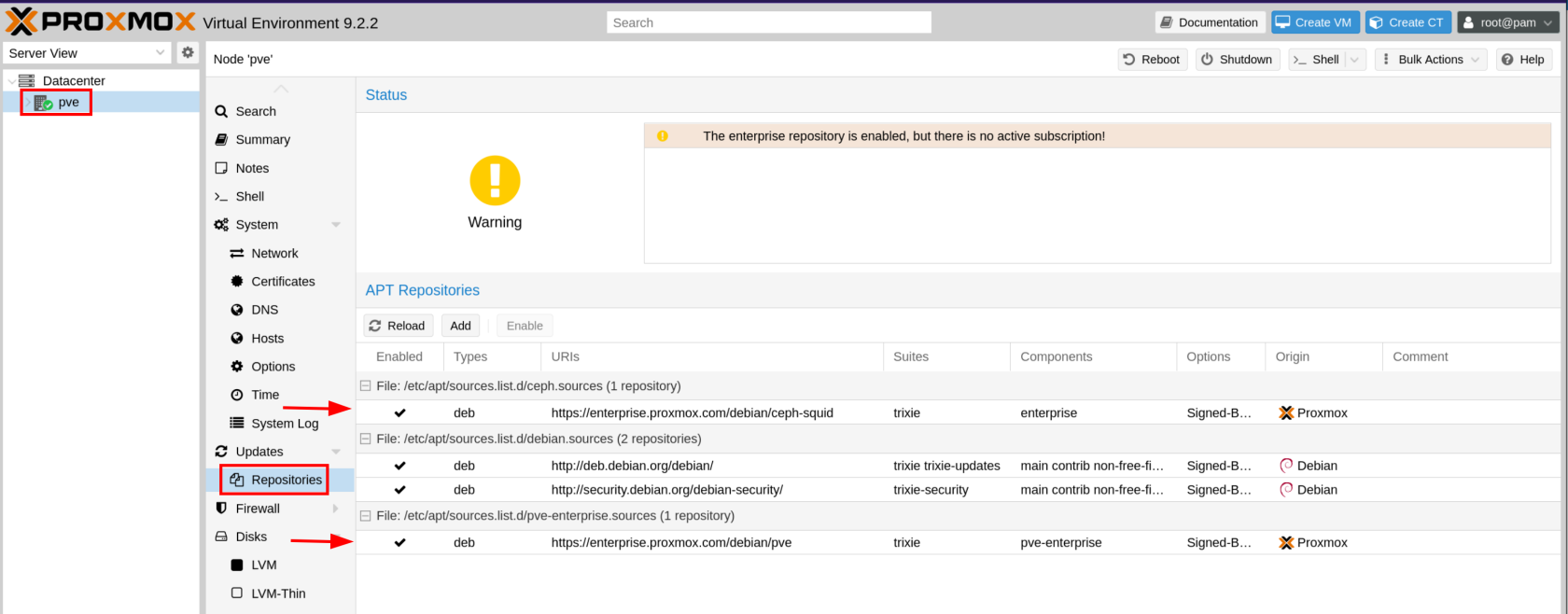Collapse the debian.sources file group
The image size is (1568, 614).
click(366, 439)
